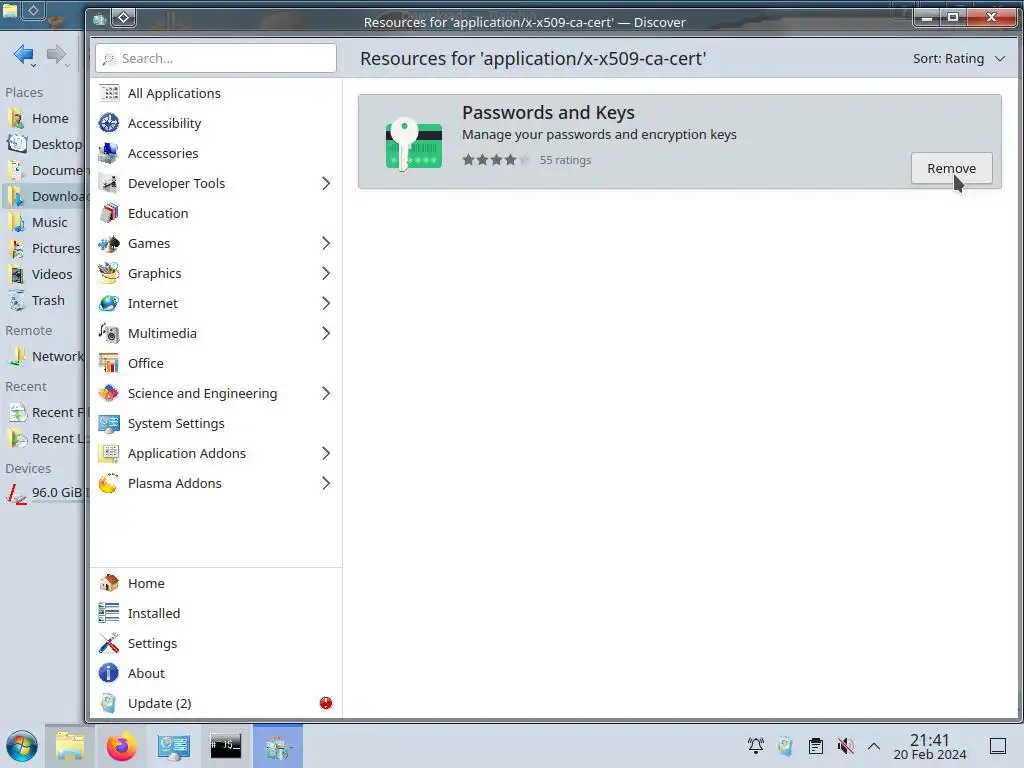Select Science and Engineering icon
This screenshot has height=768, width=1024.
(108, 394)
